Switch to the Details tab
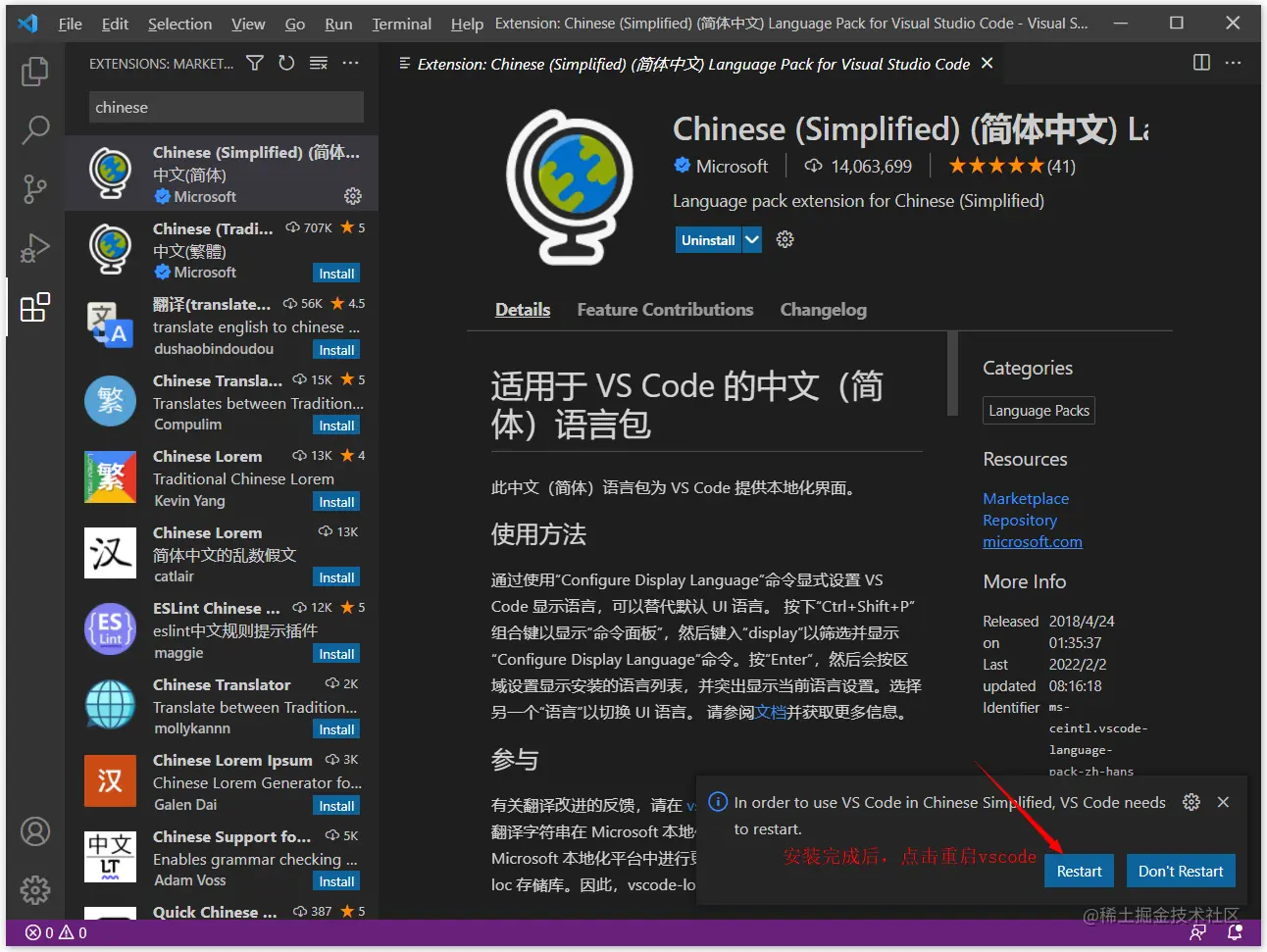Viewport: 1267px width, 952px height. (523, 310)
